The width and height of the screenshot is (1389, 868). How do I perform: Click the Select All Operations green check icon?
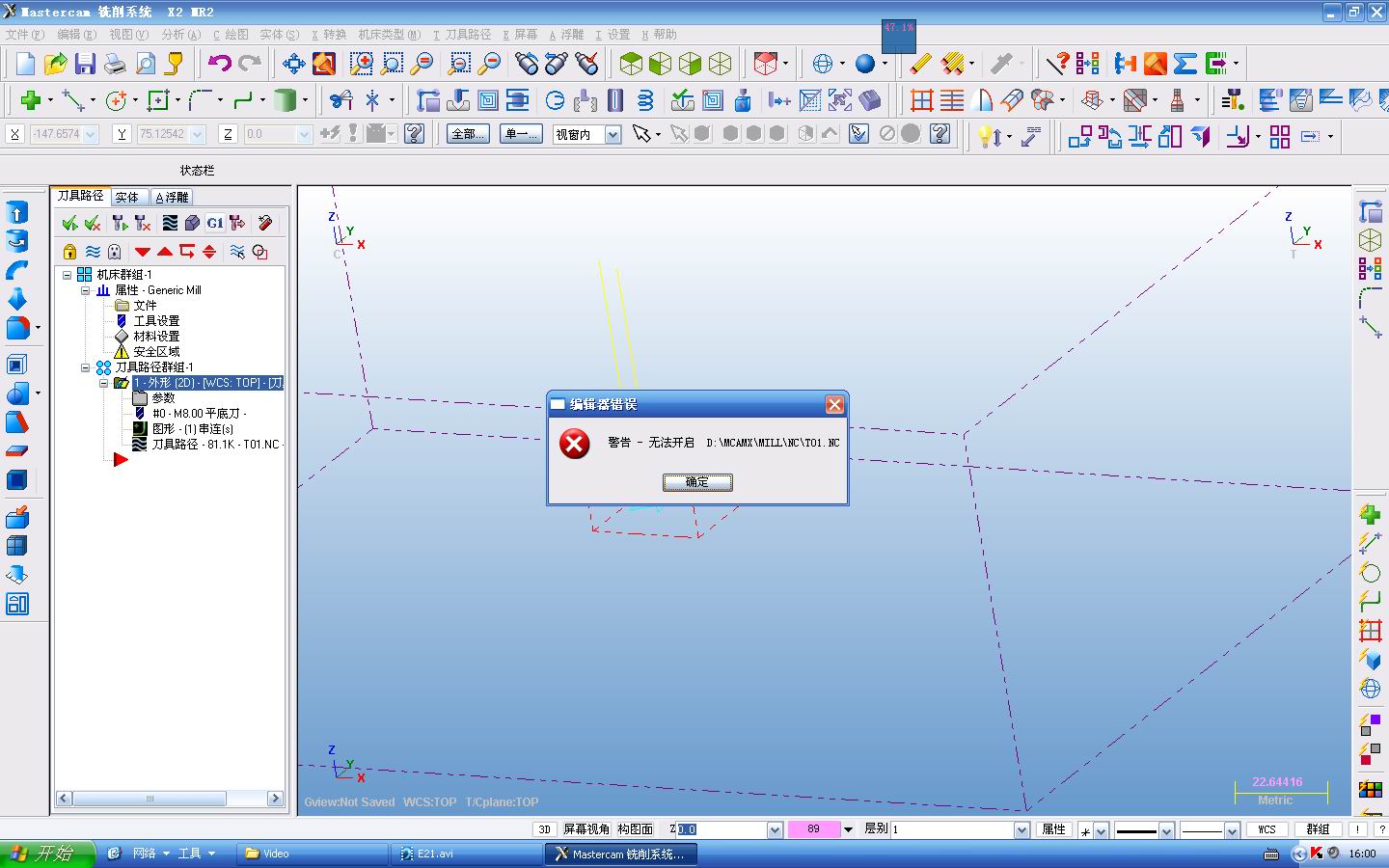(69, 223)
